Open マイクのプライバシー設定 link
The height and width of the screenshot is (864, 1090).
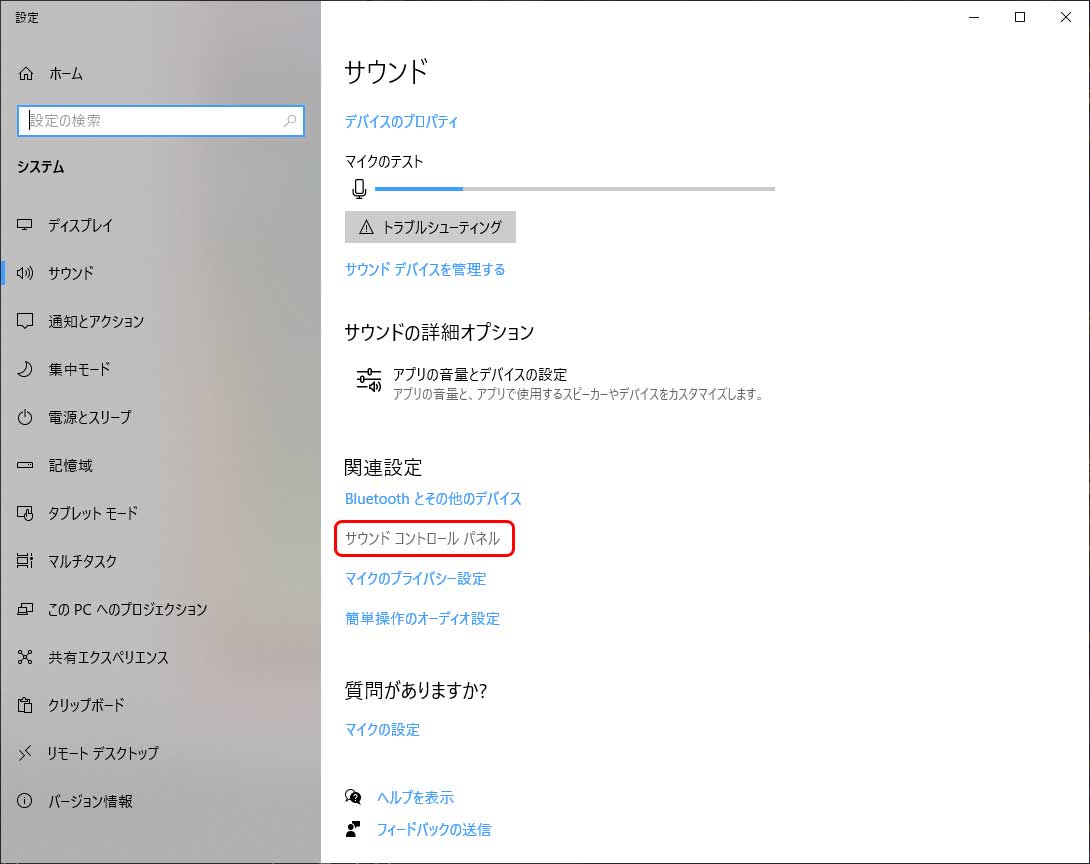tap(416, 578)
